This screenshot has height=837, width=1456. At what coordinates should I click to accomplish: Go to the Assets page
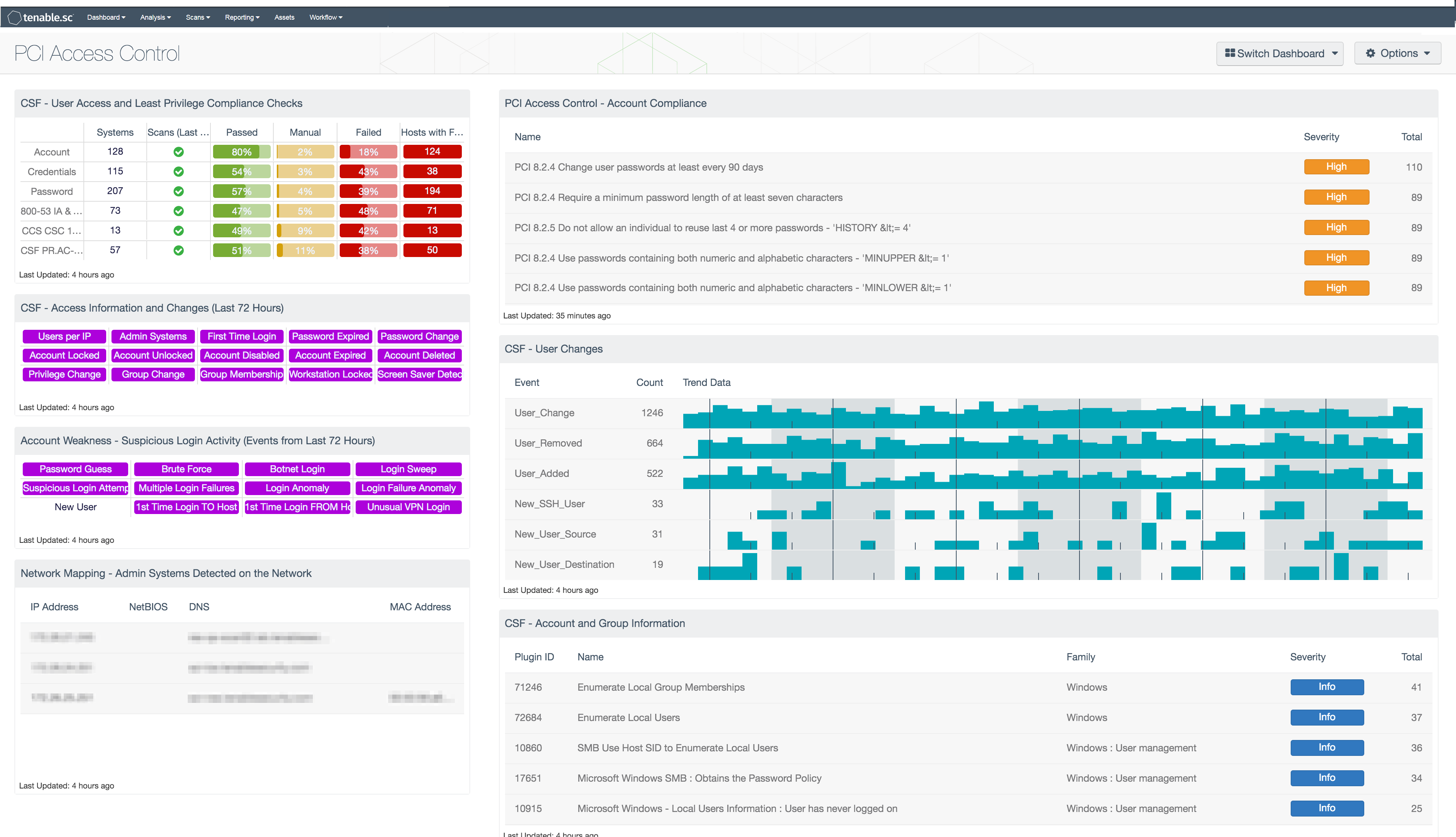[x=284, y=17]
